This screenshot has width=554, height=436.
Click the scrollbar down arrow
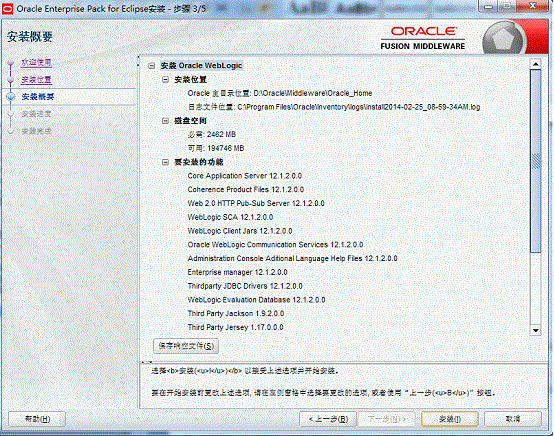(536, 330)
